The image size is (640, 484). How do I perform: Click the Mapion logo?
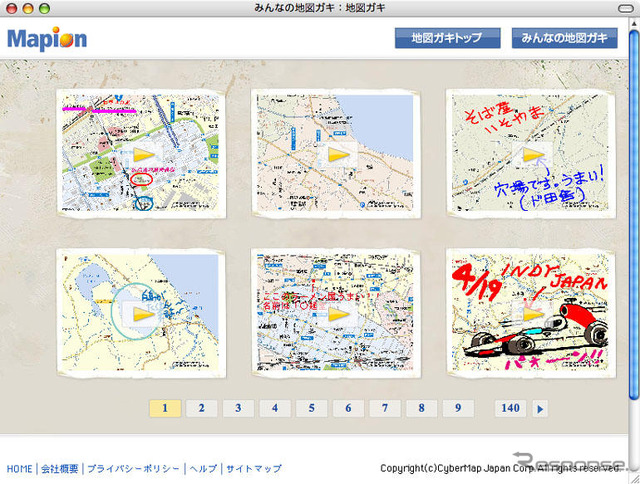pyautogui.click(x=47, y=39)
